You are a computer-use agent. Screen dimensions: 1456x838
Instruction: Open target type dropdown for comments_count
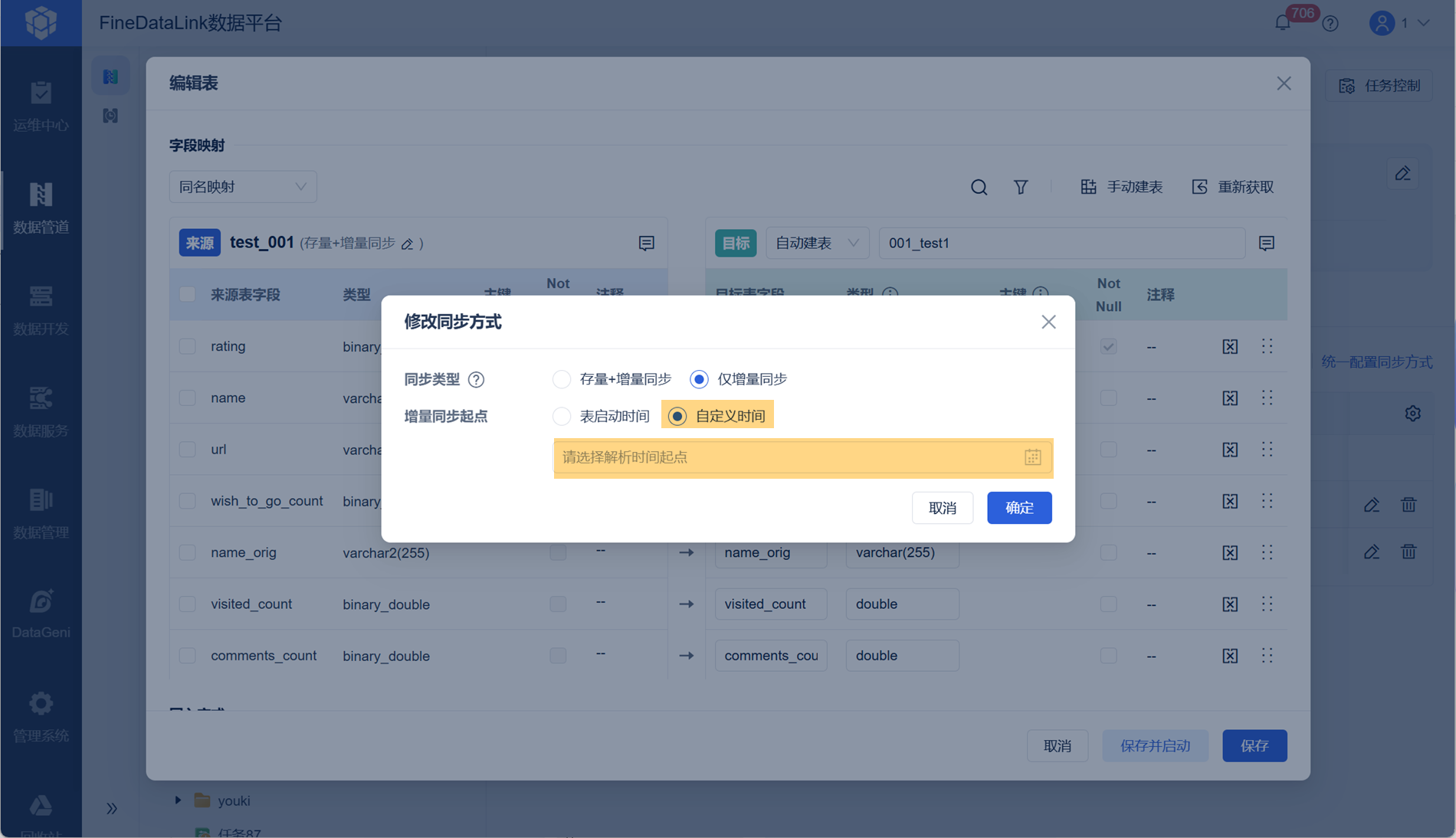tap(903, 656)
